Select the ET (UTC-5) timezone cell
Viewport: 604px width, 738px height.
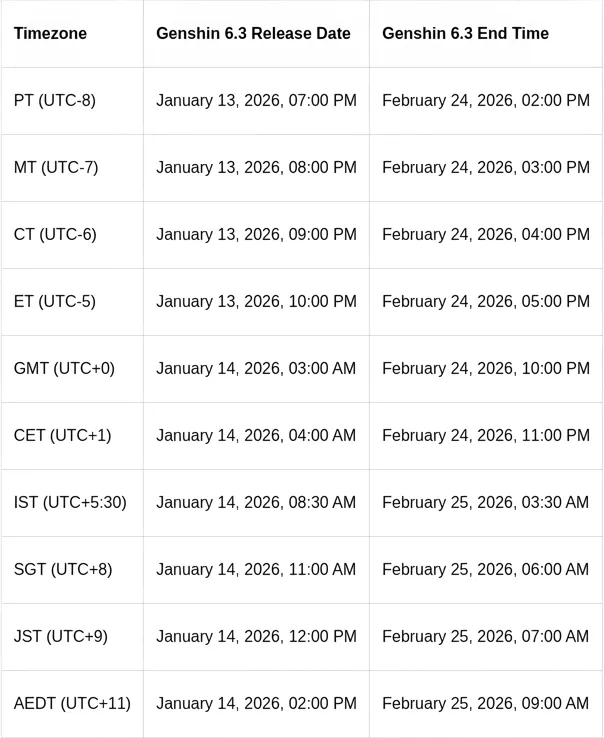pos(55,302)
